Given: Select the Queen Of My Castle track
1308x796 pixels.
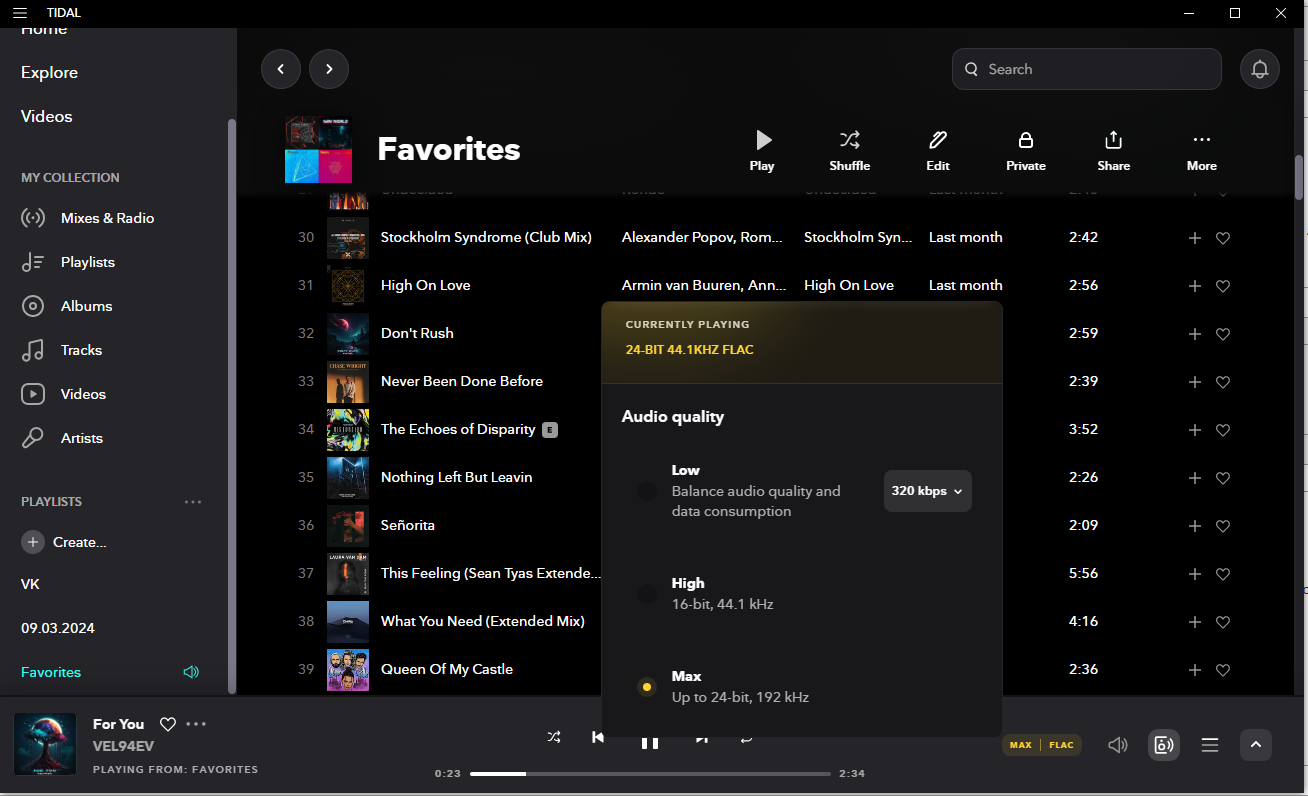Looking at the screenshot, I should tap(447, 669).
